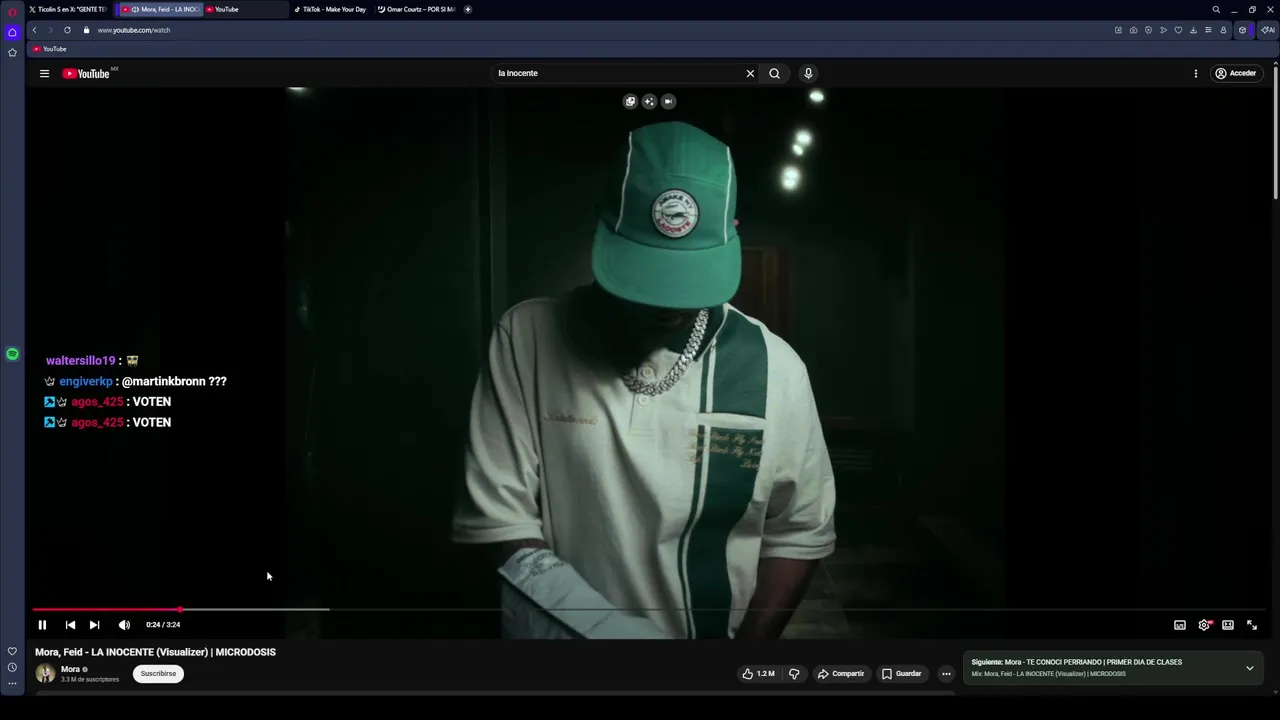Open Mora channel avatar
The height and width of the screenshot is (720, 1280).
coord(45,673)
